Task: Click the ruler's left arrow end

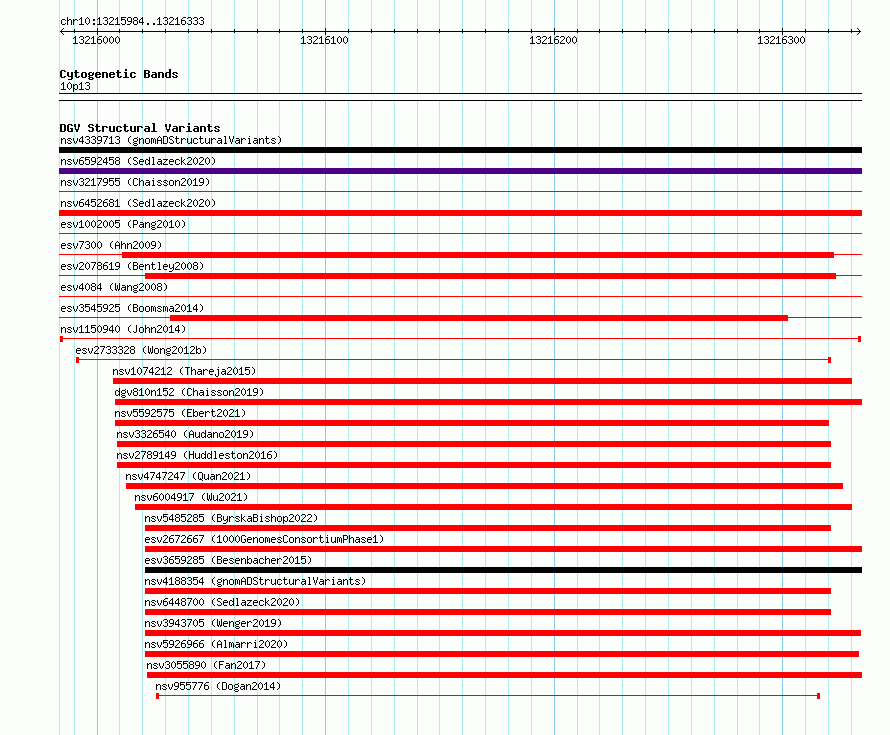Action: pyautogui.click(x=62, y=31)
